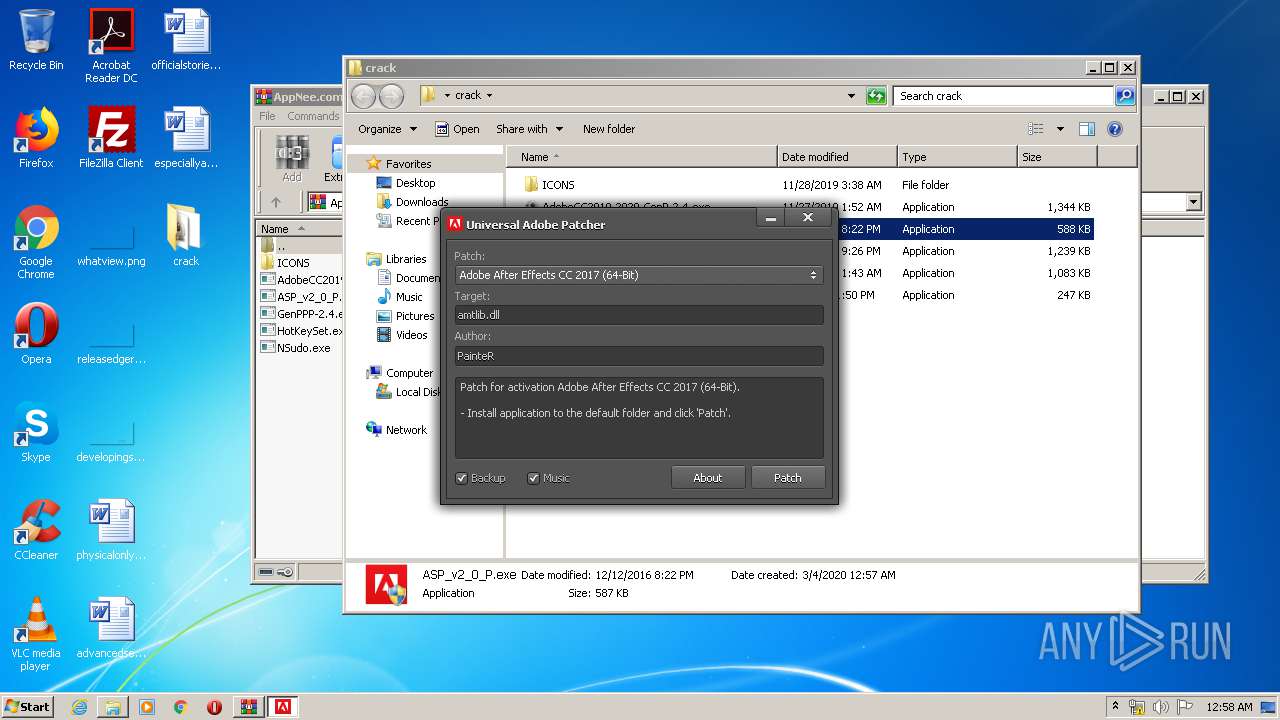The image size is (1280, 720).
Task: Expand the crack breadcrumb arrow in address bar
Action: pyautogui.click(x=489, y=96)
